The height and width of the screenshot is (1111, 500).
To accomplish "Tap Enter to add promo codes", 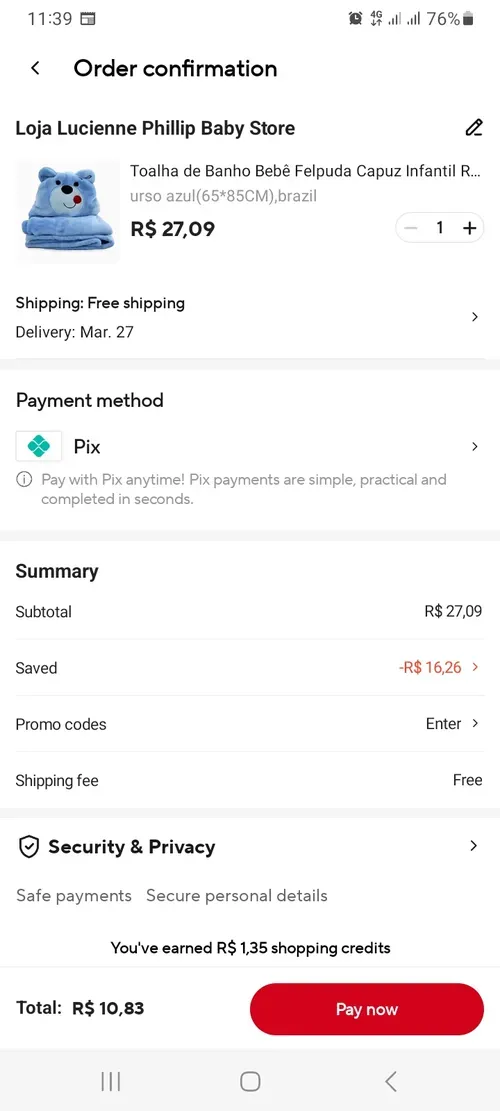I will 443,723.
